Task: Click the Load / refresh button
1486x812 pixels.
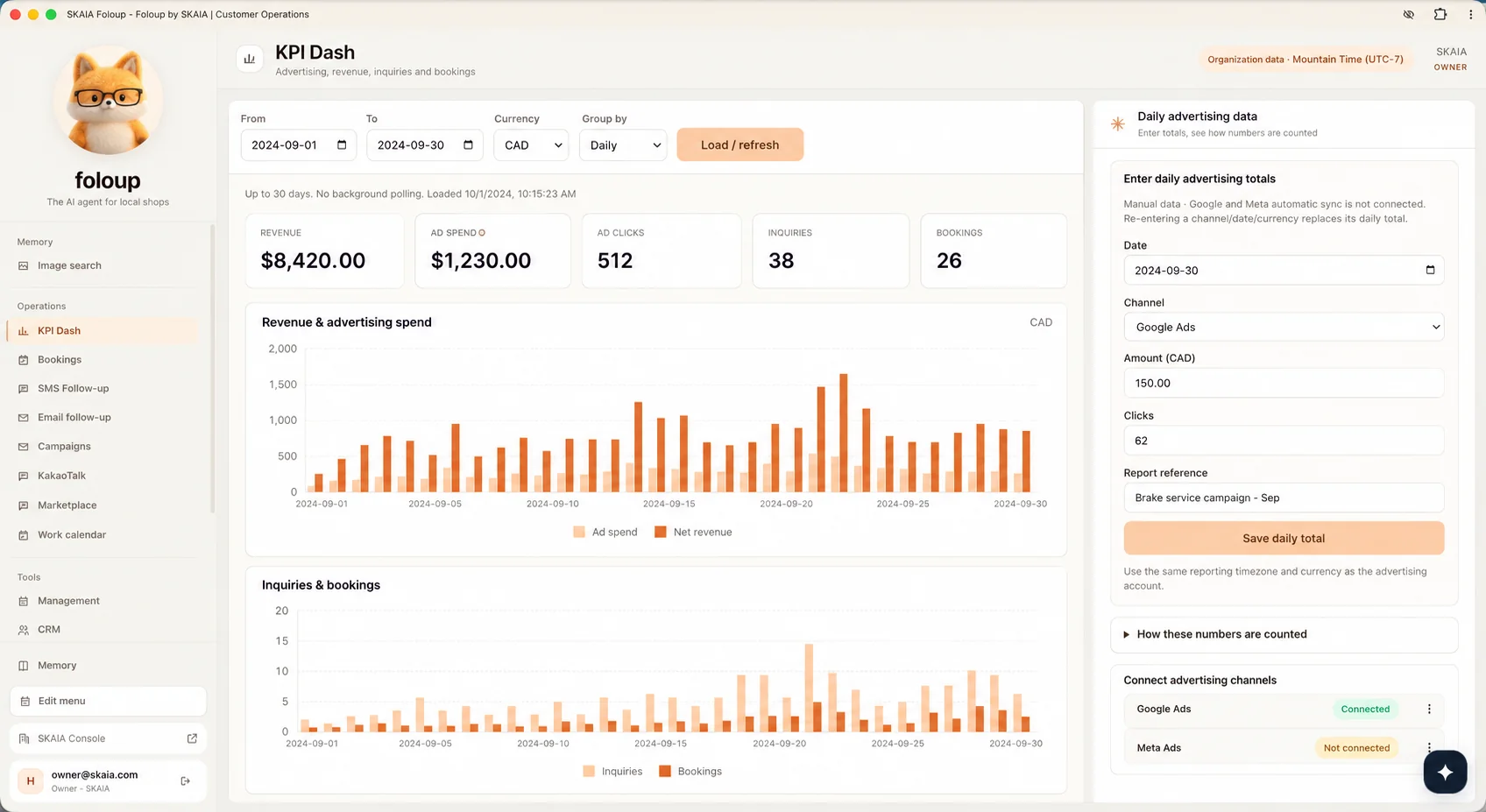Action: point(740,145)
